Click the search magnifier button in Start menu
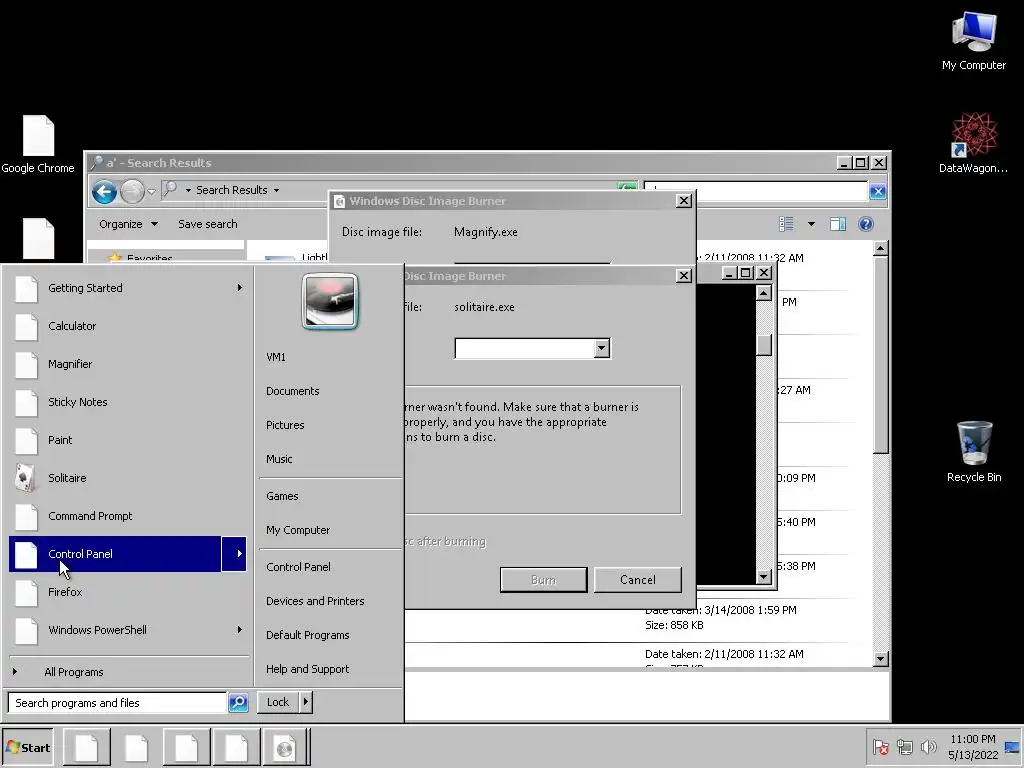 [238, 703]
